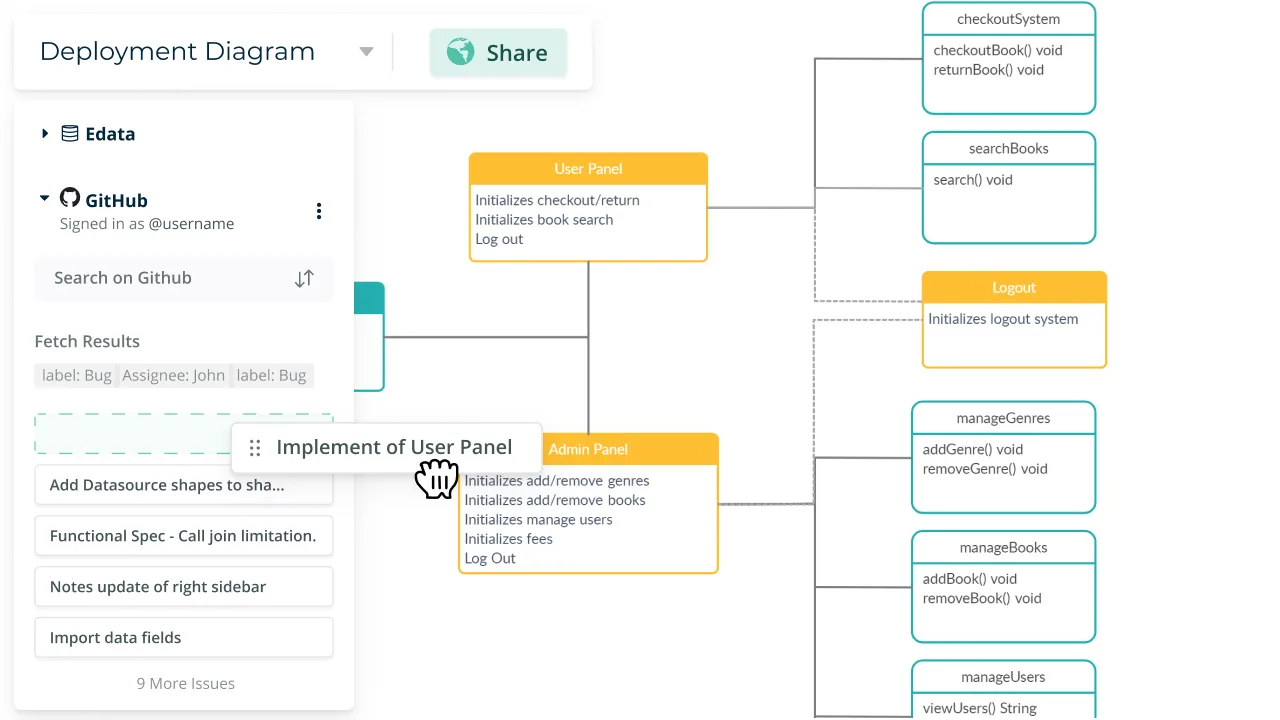The image size is (1280, 720).
Task: Click the Share button
Action: pos(498,52)
